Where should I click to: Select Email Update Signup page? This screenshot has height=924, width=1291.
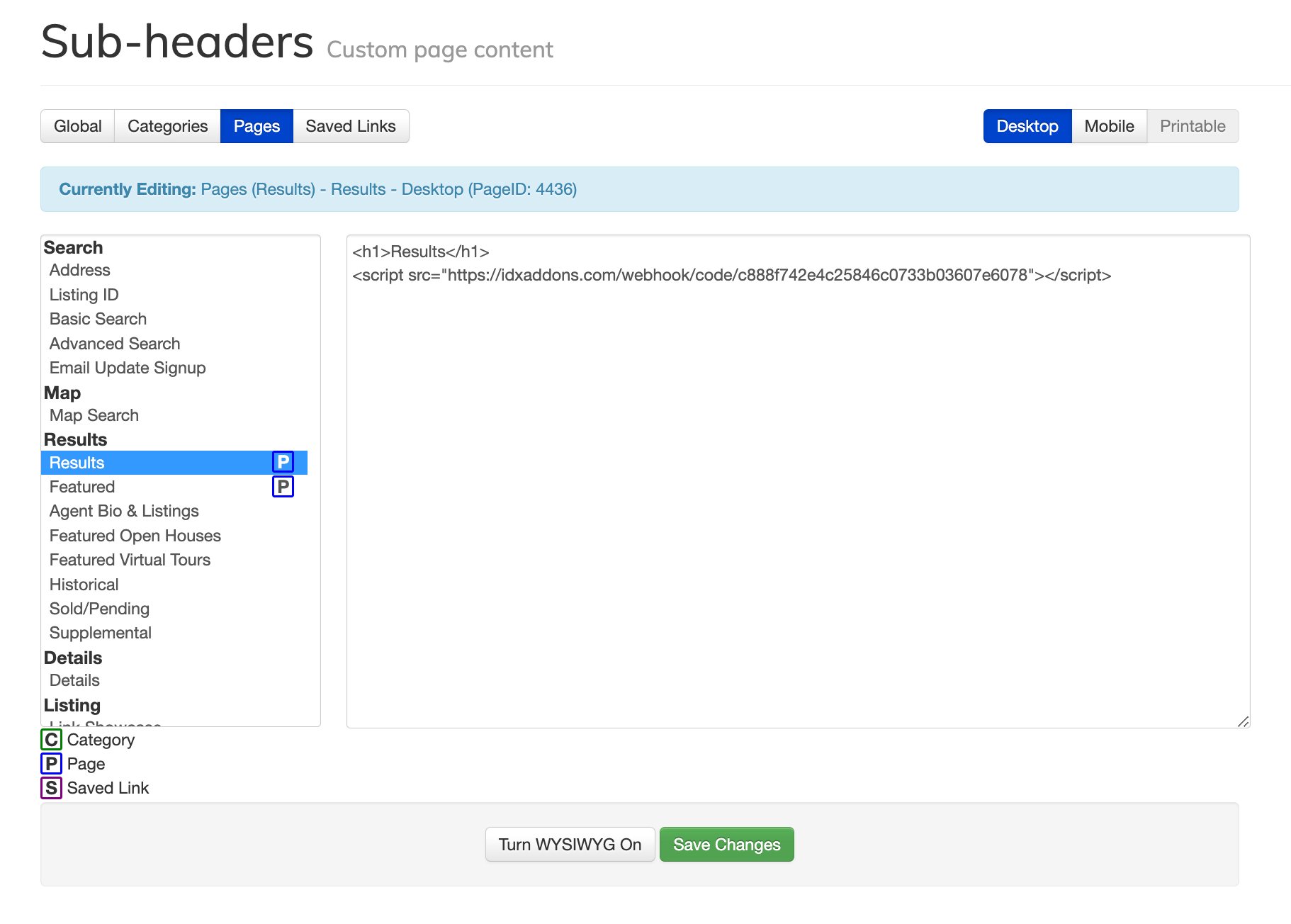[128, 368]
